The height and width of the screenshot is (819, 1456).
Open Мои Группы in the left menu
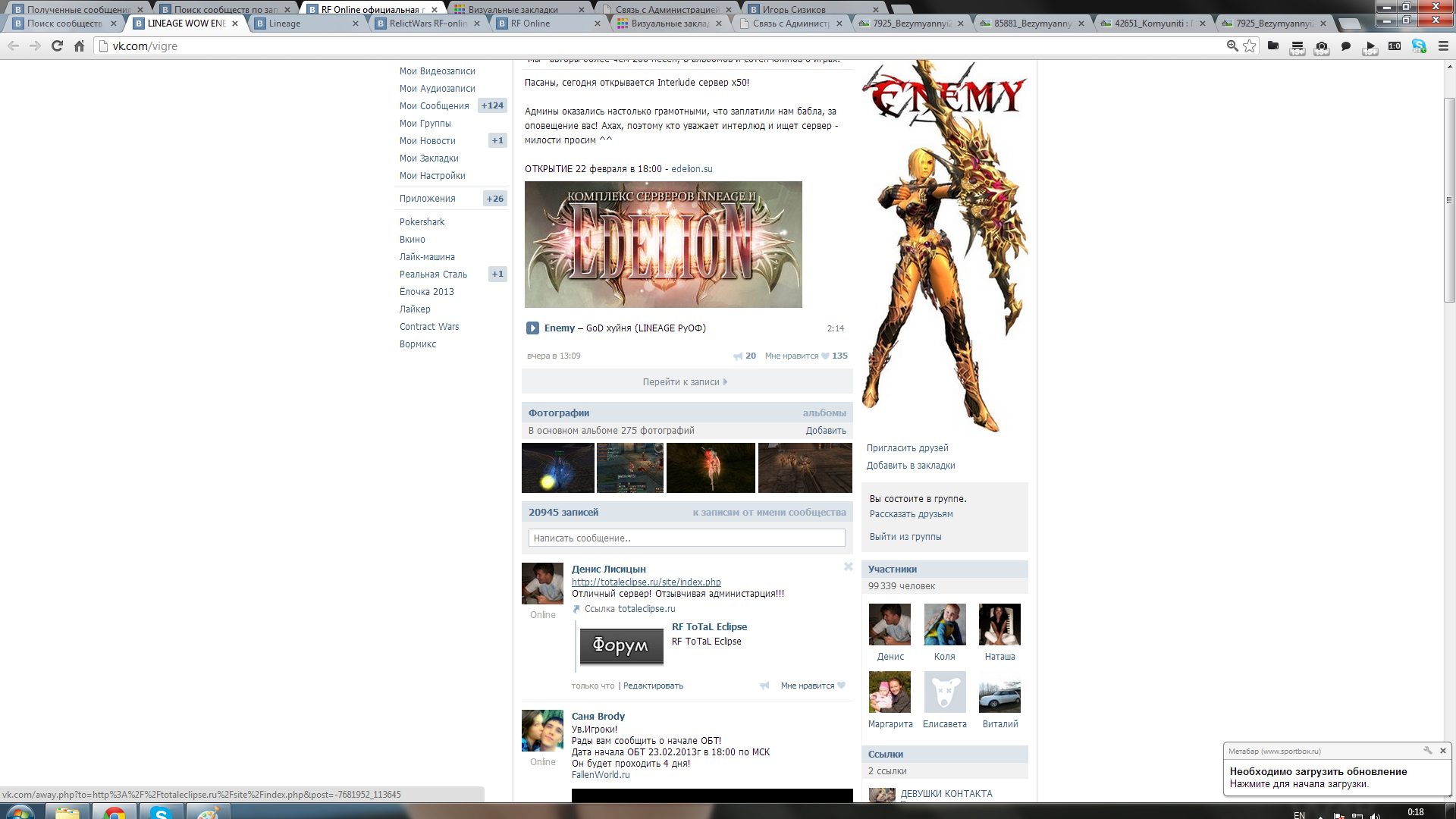point(425,124)
